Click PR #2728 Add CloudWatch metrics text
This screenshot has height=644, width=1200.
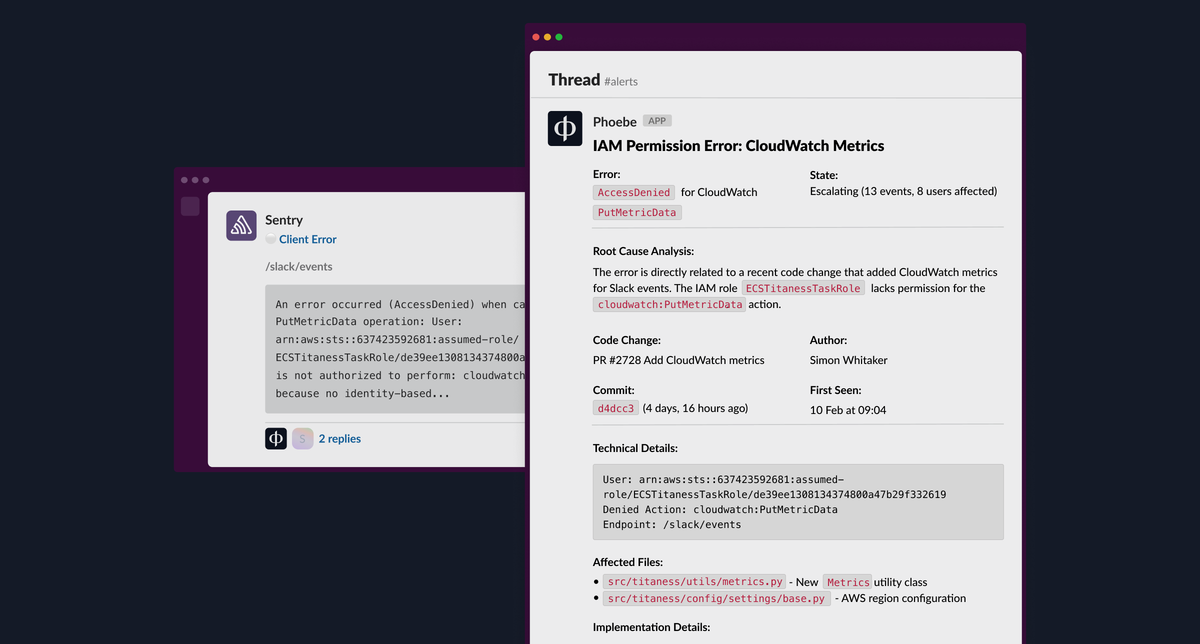pyautogui.click(x=678, y=360)
